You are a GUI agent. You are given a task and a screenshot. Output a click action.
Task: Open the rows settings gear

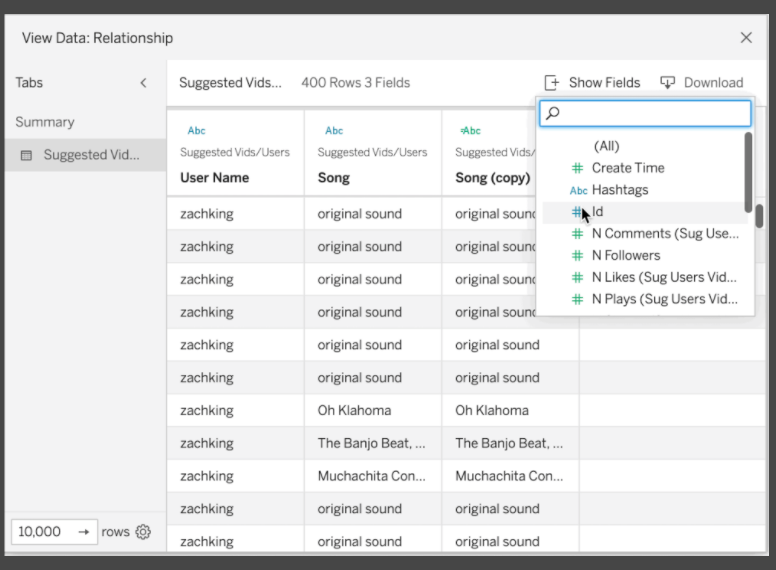143,532
